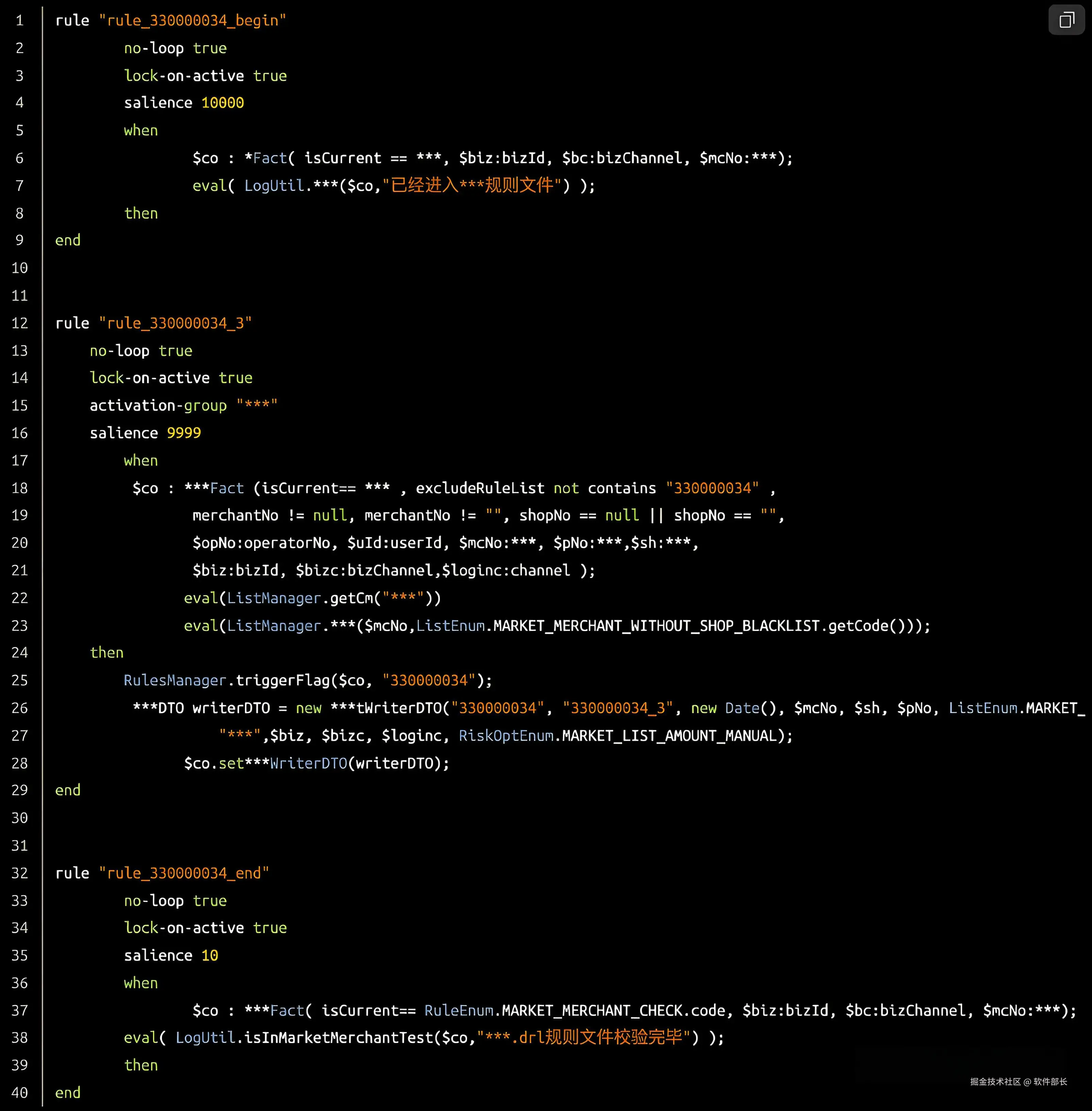Click line number 32 in gutter
The height and width of the screenshot is (1111, 1092).
pyautogui.click(x=19, y=873)
